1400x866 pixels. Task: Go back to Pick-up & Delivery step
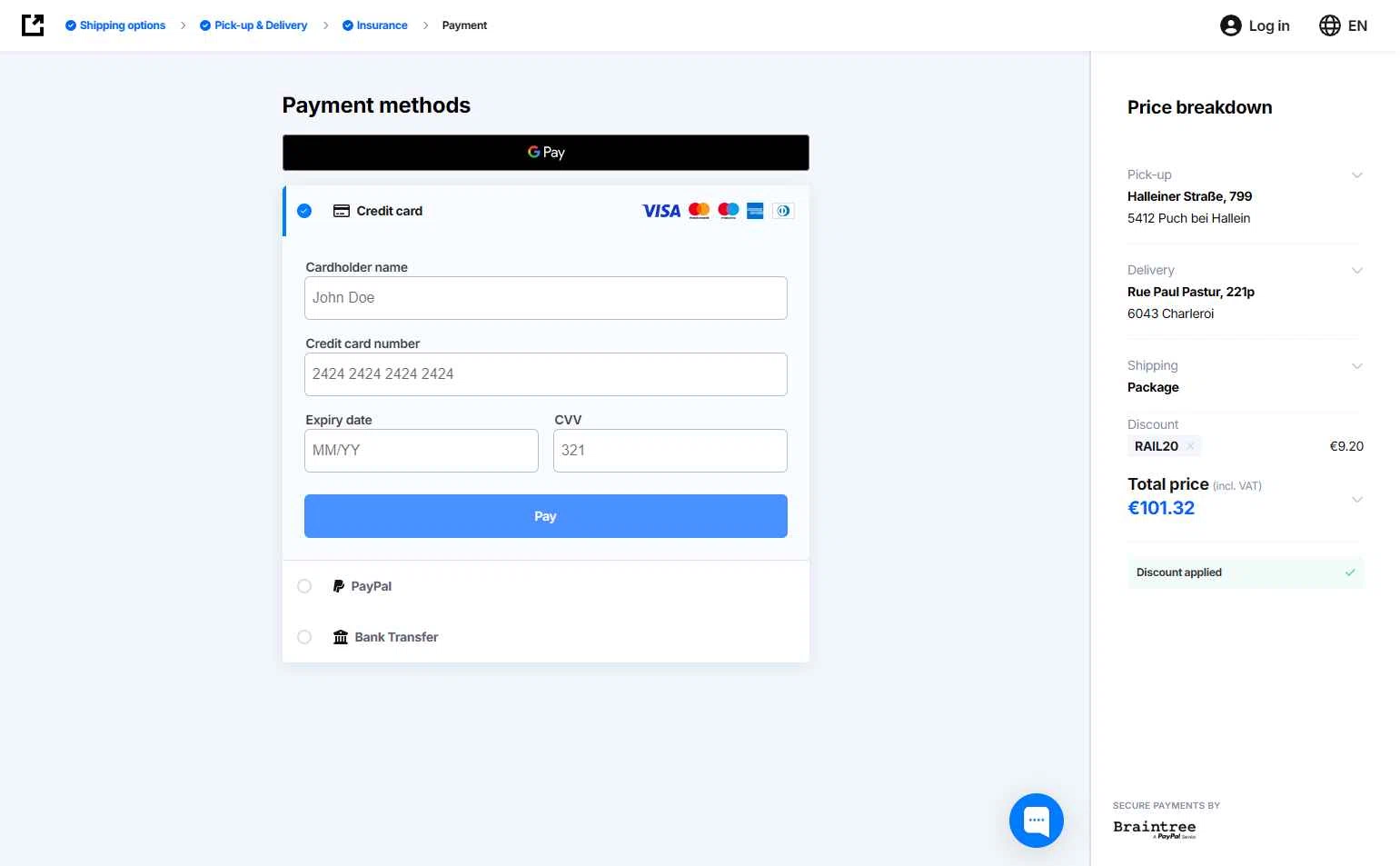(253, 25)
